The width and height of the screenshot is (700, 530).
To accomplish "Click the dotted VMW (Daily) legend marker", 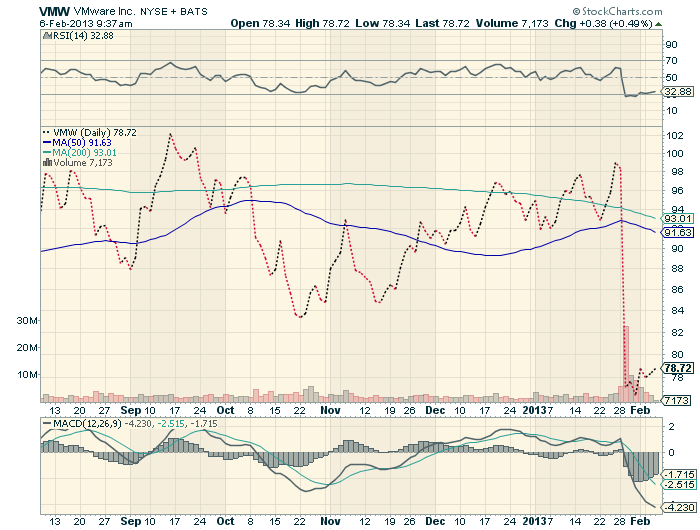I will click(46, 133).
